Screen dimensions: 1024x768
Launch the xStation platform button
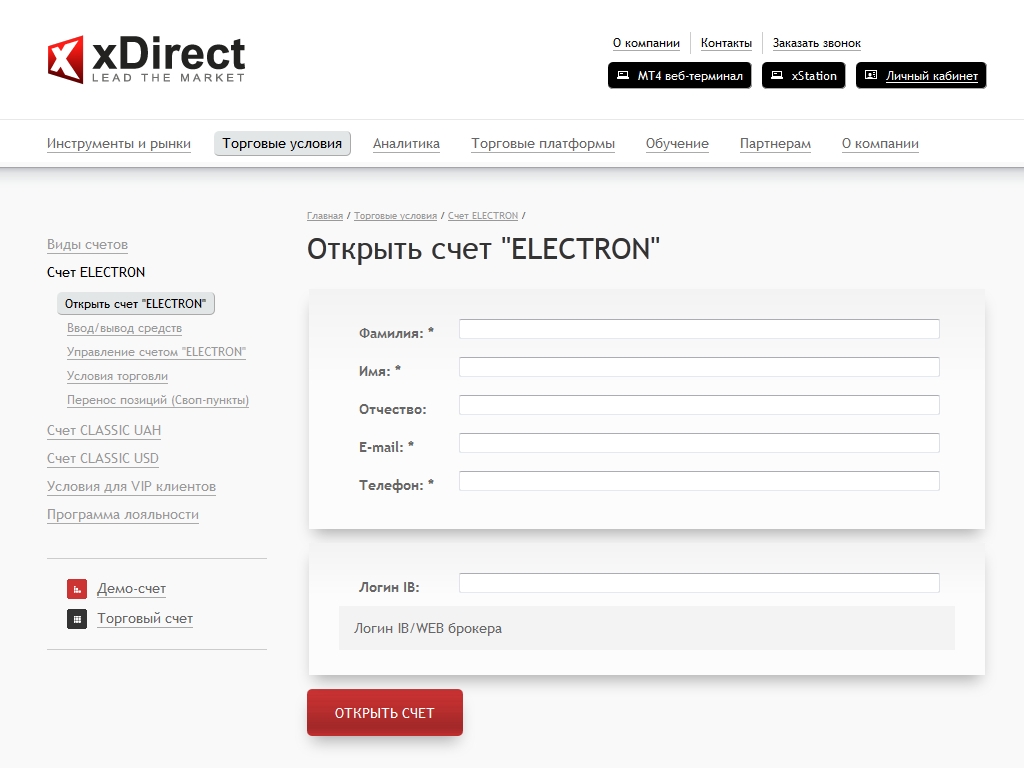click(x=804, y=76)
